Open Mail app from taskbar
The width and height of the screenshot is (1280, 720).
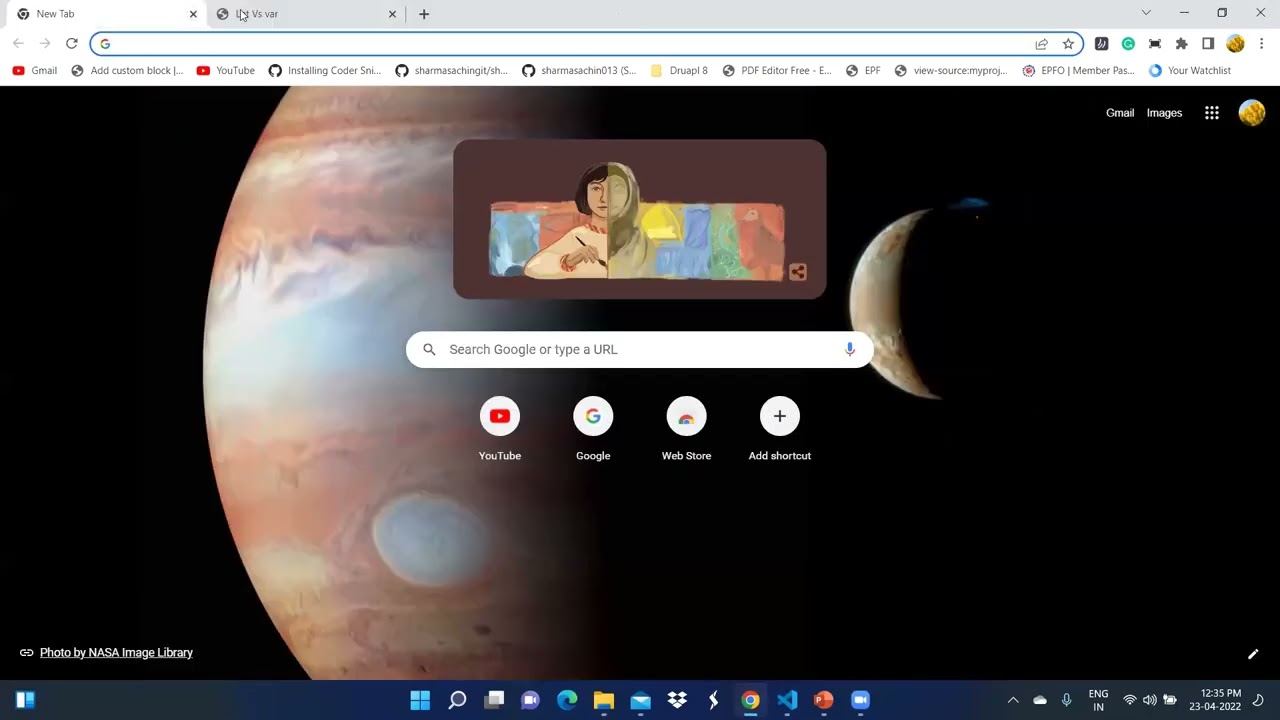point(640,700)
